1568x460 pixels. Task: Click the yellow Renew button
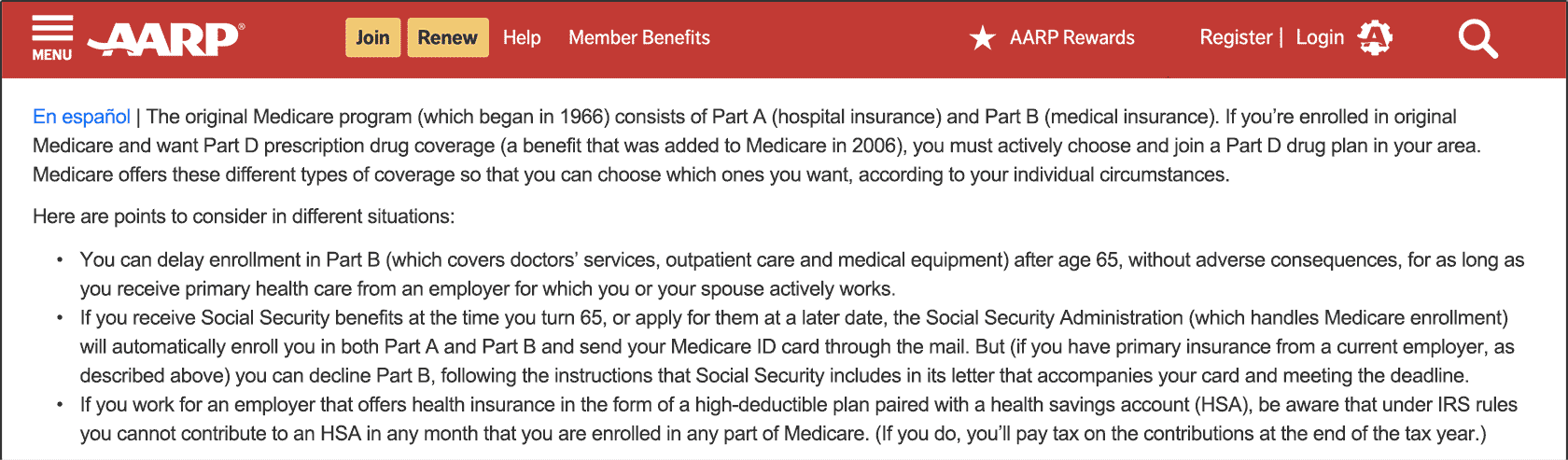point(448,37)
